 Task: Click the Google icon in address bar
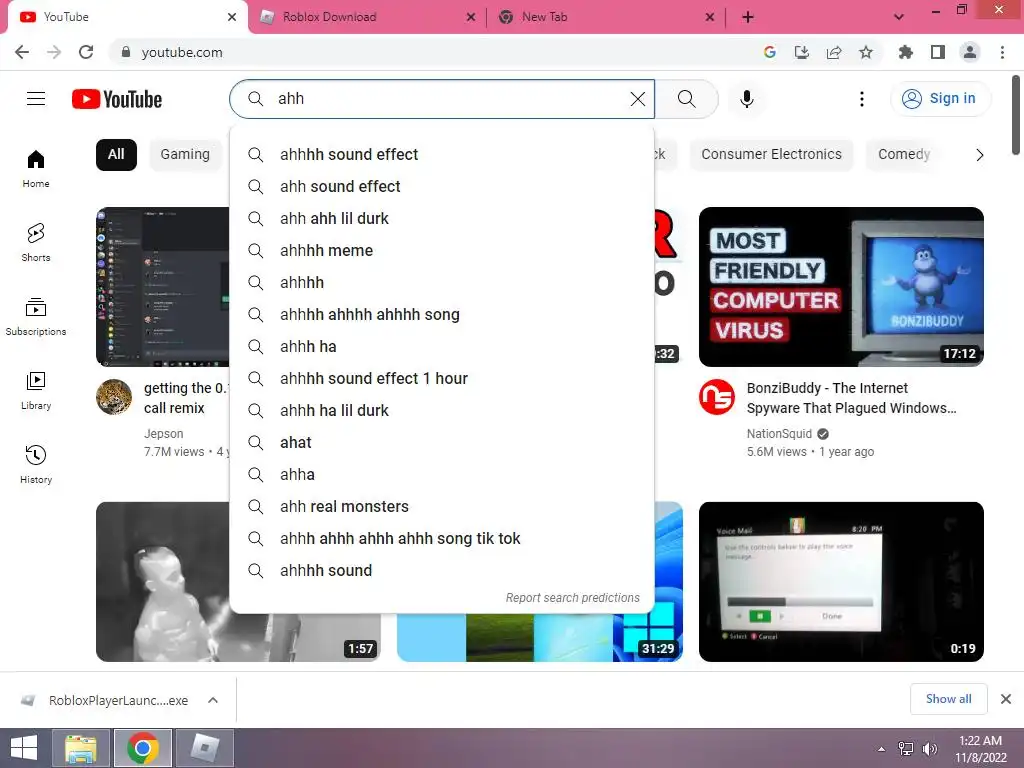click(770, 52)
